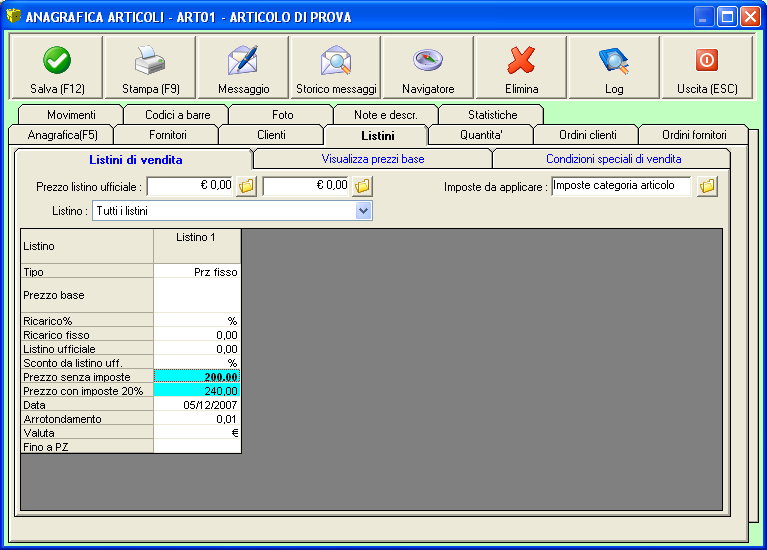Maximize the Anagrafica Articoli window
767x550 pixels.
(x=727, y=17)
